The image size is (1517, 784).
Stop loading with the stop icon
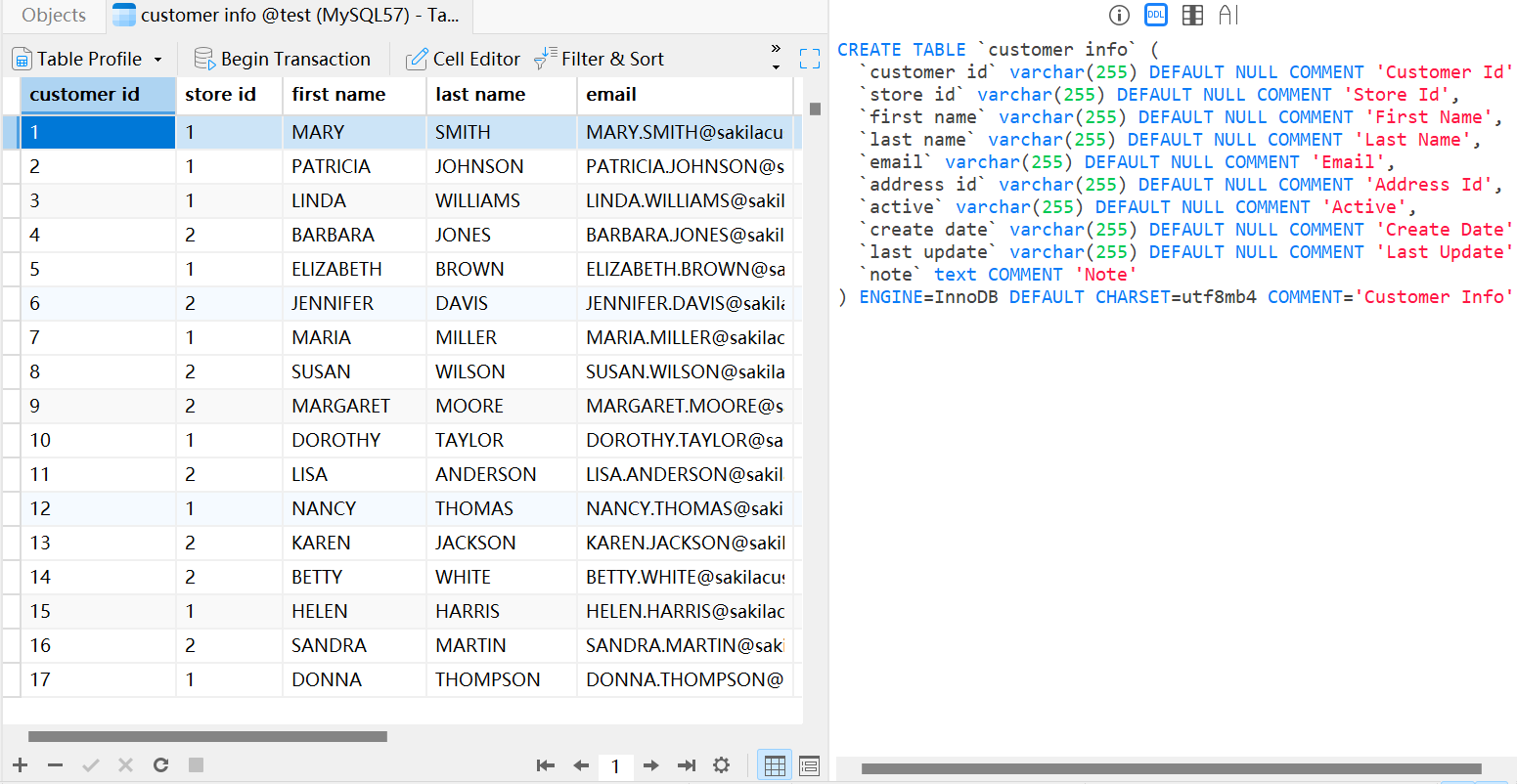coord(196,765)
